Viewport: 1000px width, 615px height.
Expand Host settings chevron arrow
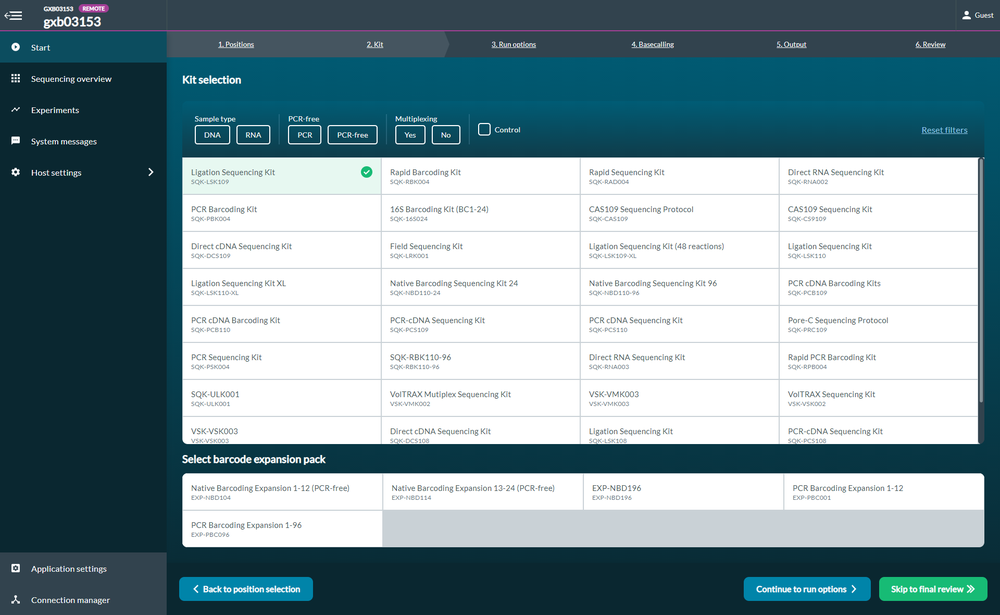click(151, 172)
